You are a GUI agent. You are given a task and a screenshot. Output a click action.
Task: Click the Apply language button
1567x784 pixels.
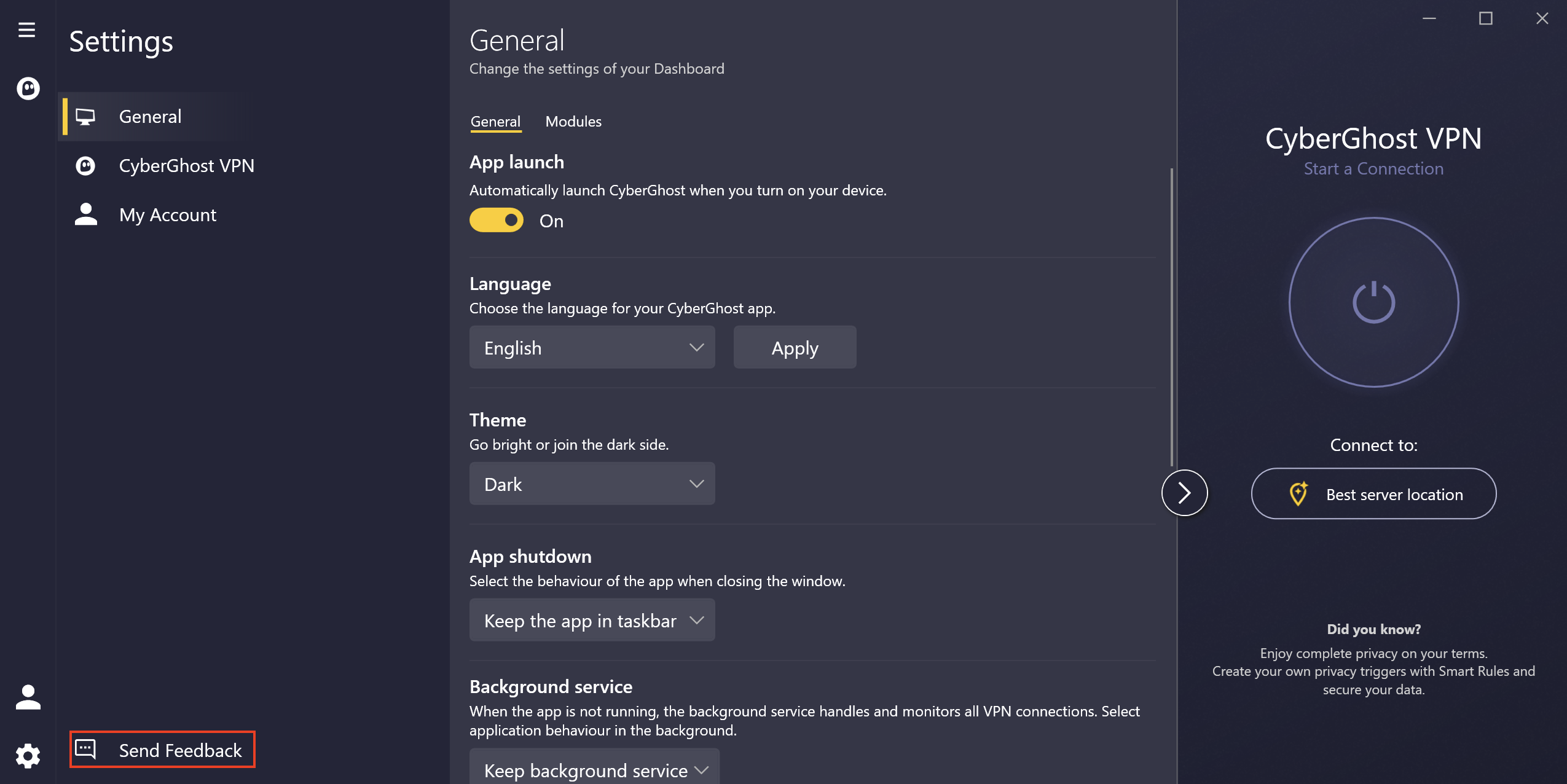click(795, 347)
